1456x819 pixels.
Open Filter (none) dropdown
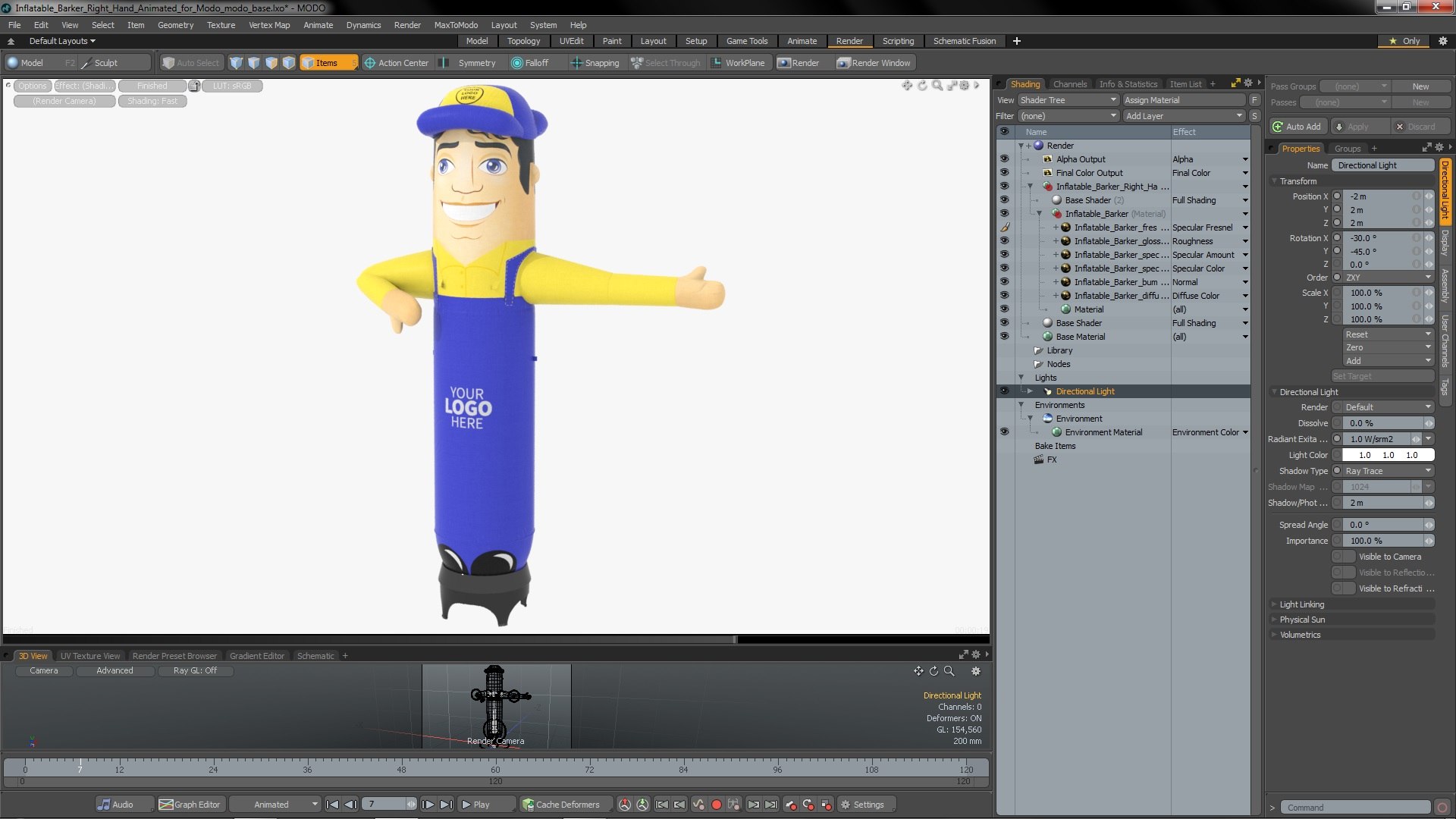tap(1068, 116)
